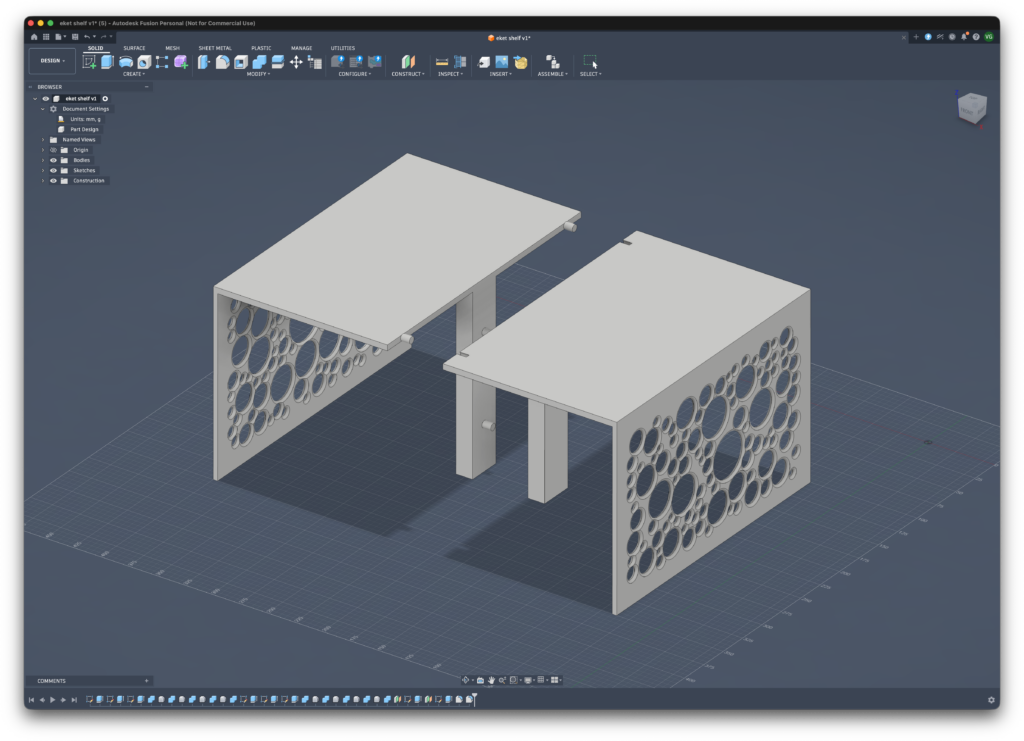
Task: Open the Inspect dropdown label
Action: (450, 74)
